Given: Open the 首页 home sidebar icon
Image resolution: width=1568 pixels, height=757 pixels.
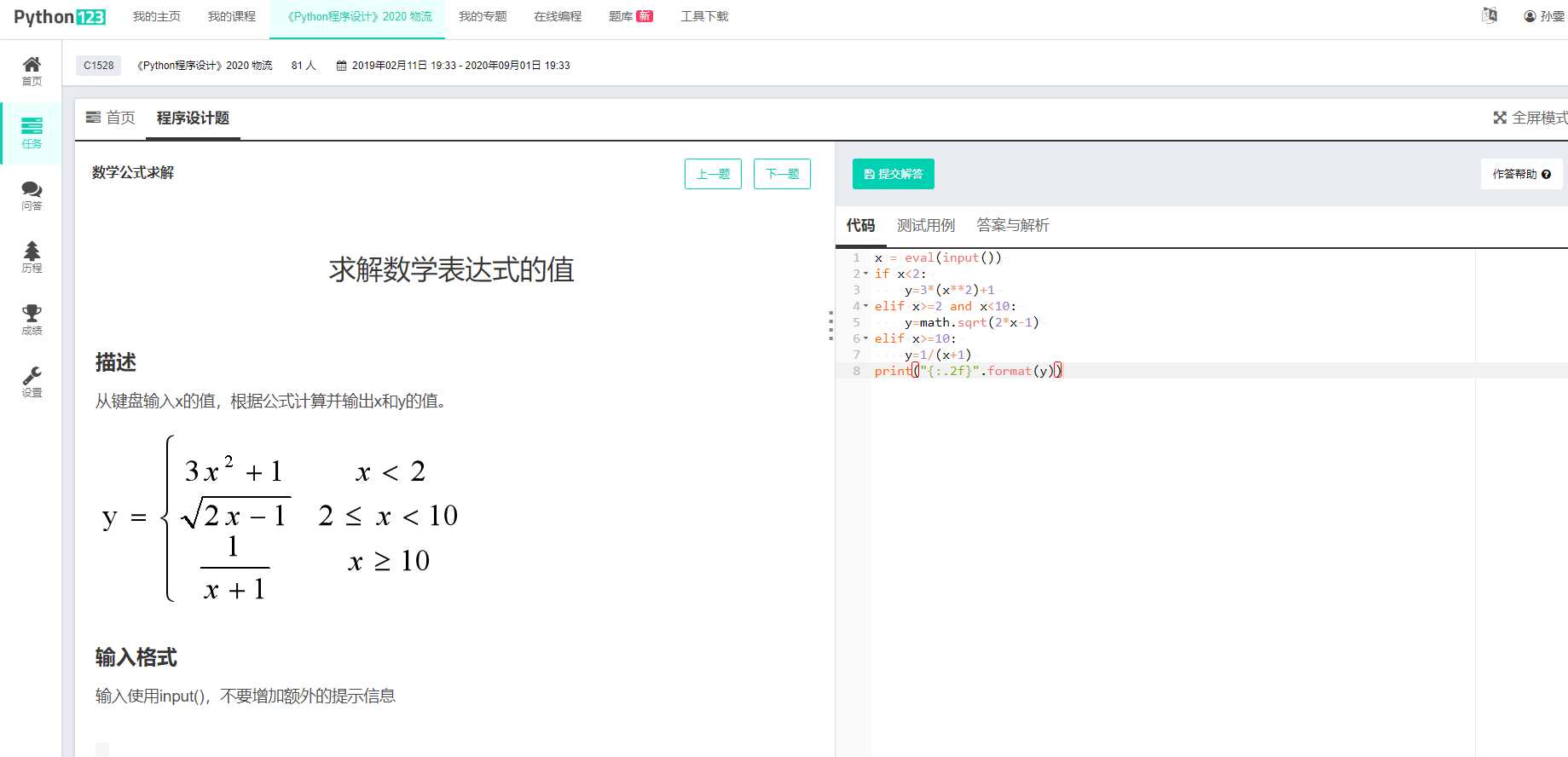Looking at the screenshot, I should click(32, 72).
